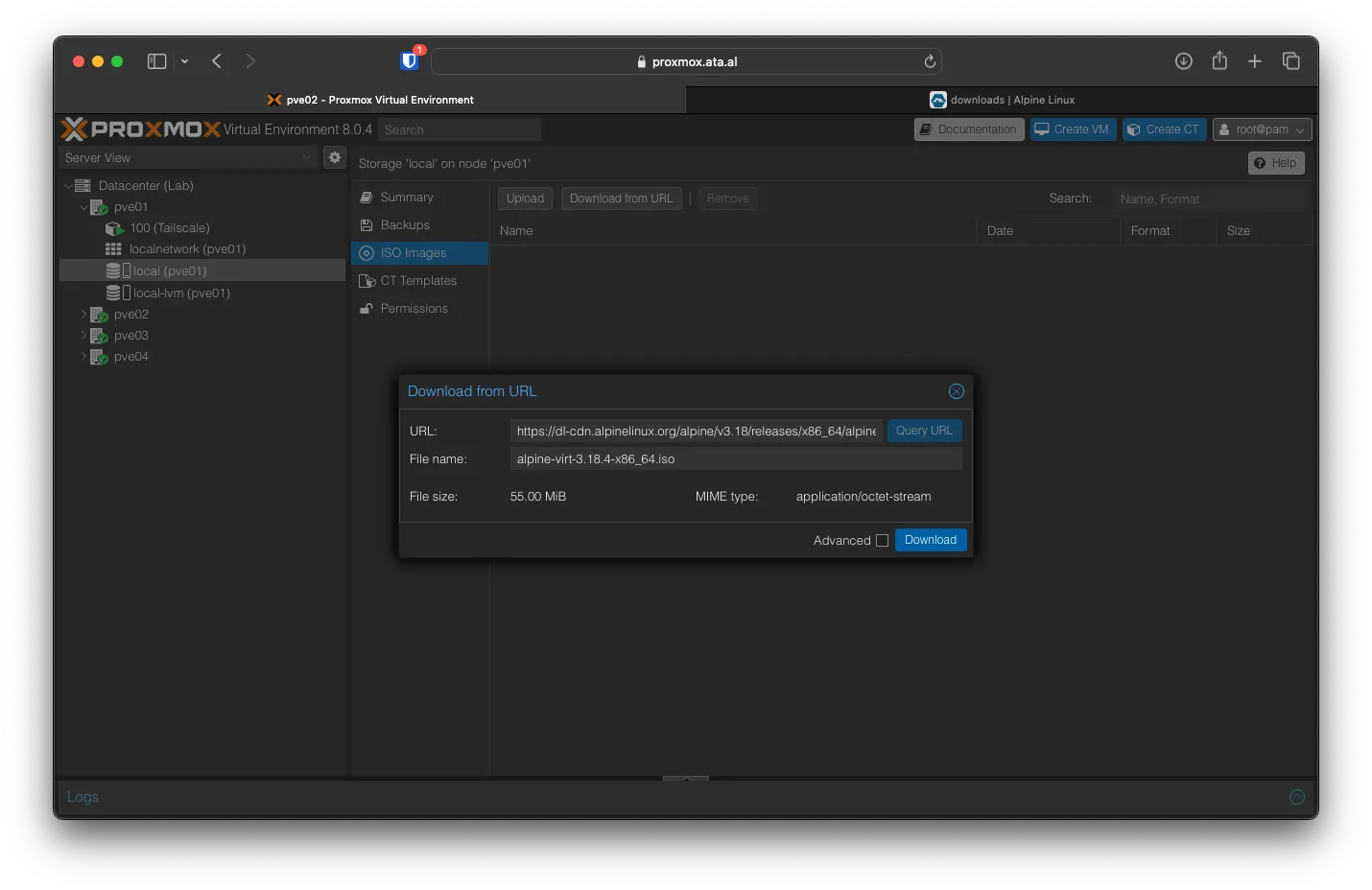
Task: Click the blue Download button
Action: pyautogui.click(x=931, y=540)
